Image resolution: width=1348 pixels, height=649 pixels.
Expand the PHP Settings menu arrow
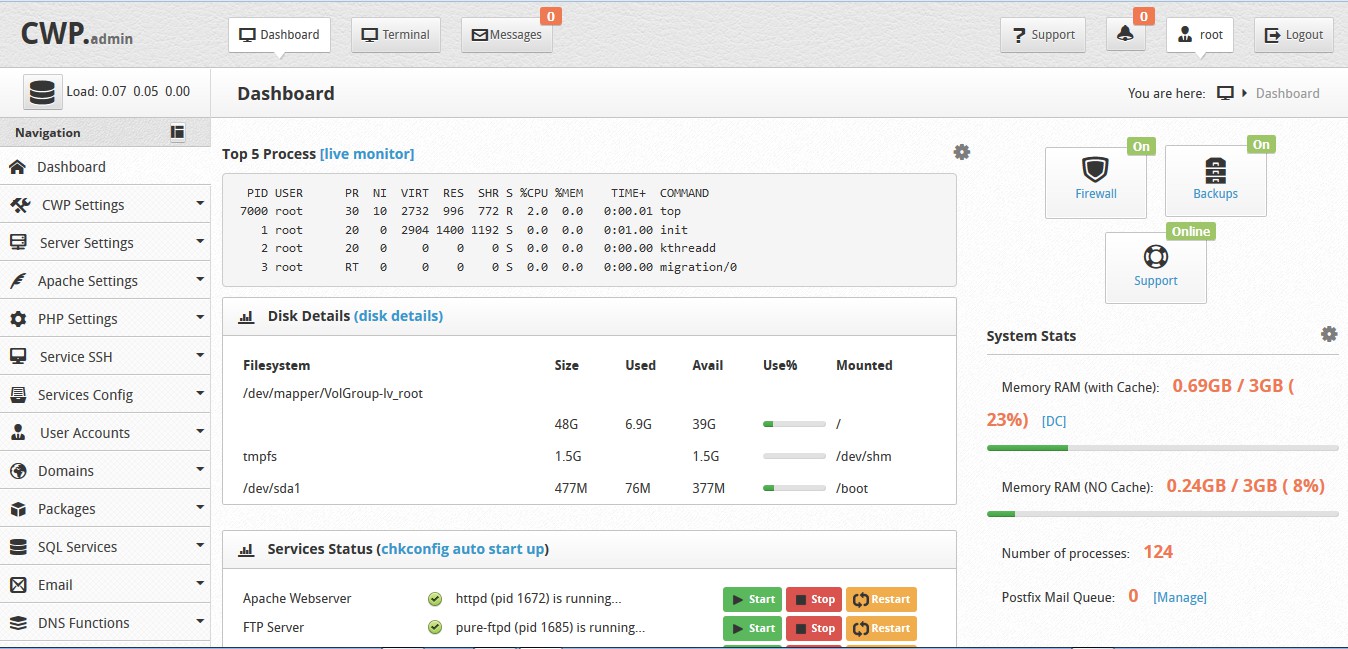200,318
